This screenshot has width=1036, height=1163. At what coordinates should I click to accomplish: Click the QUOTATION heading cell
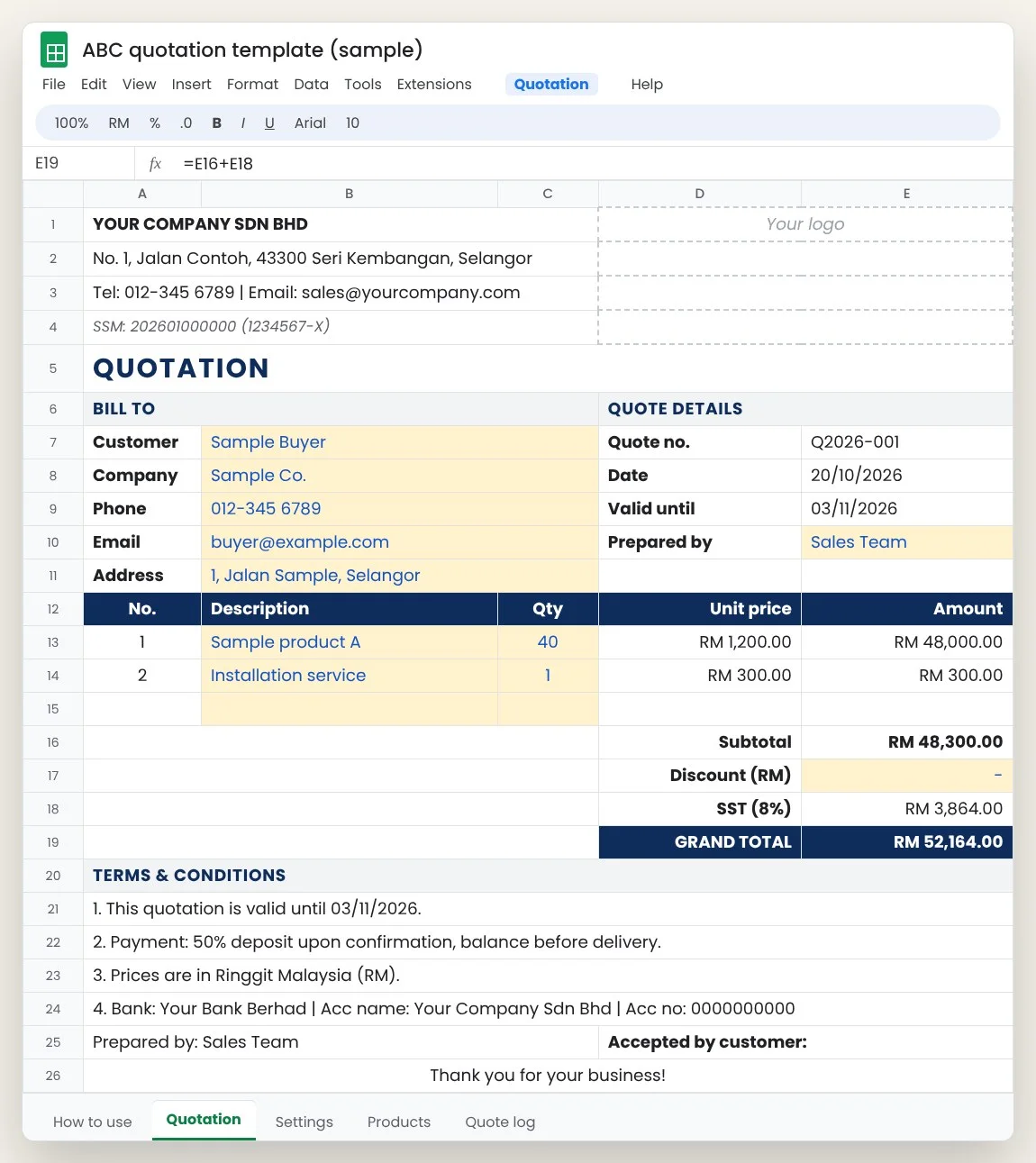(548, 368)
